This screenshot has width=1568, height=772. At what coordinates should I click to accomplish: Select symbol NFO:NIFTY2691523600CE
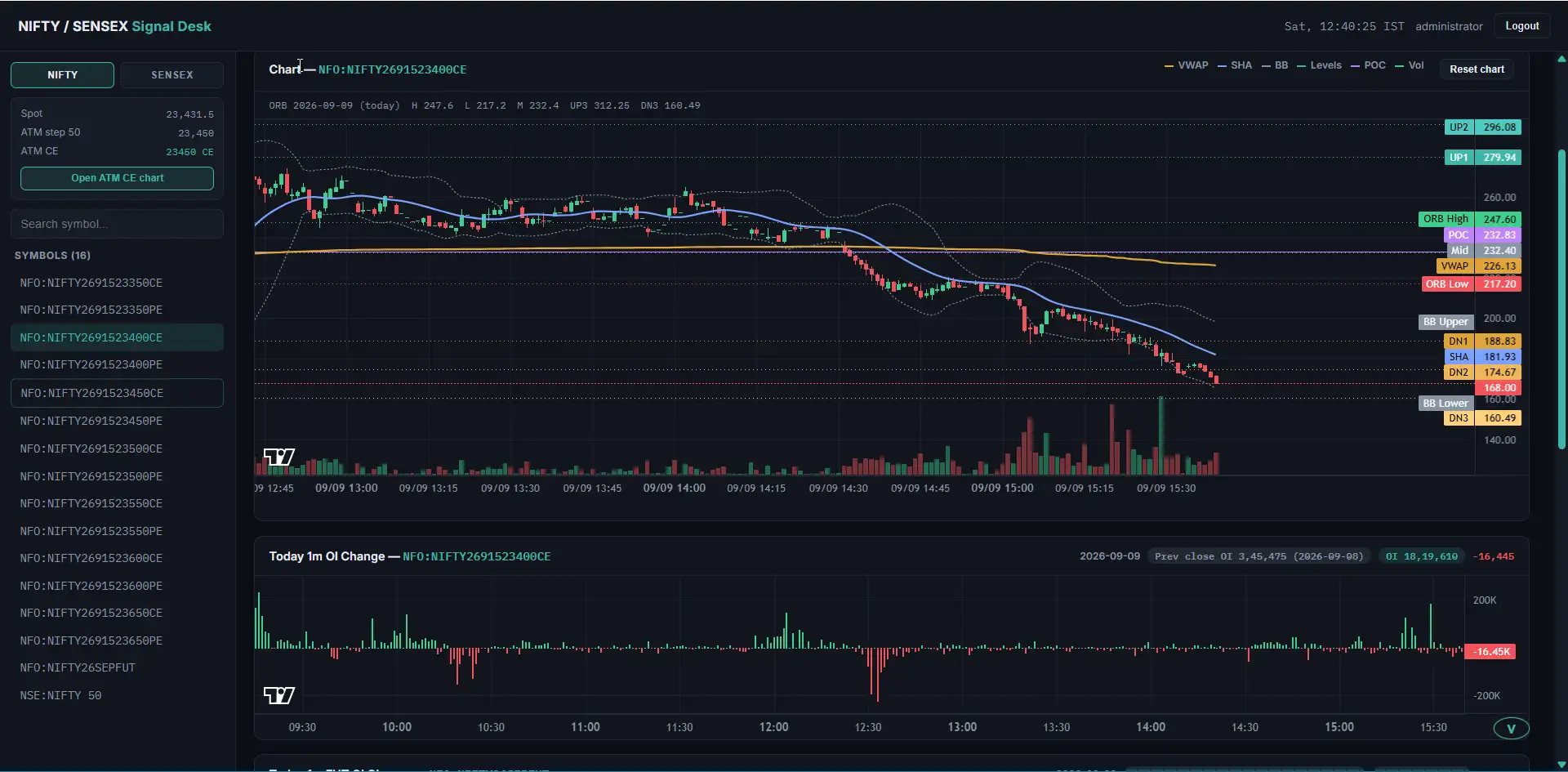click(x=117, y=558)
